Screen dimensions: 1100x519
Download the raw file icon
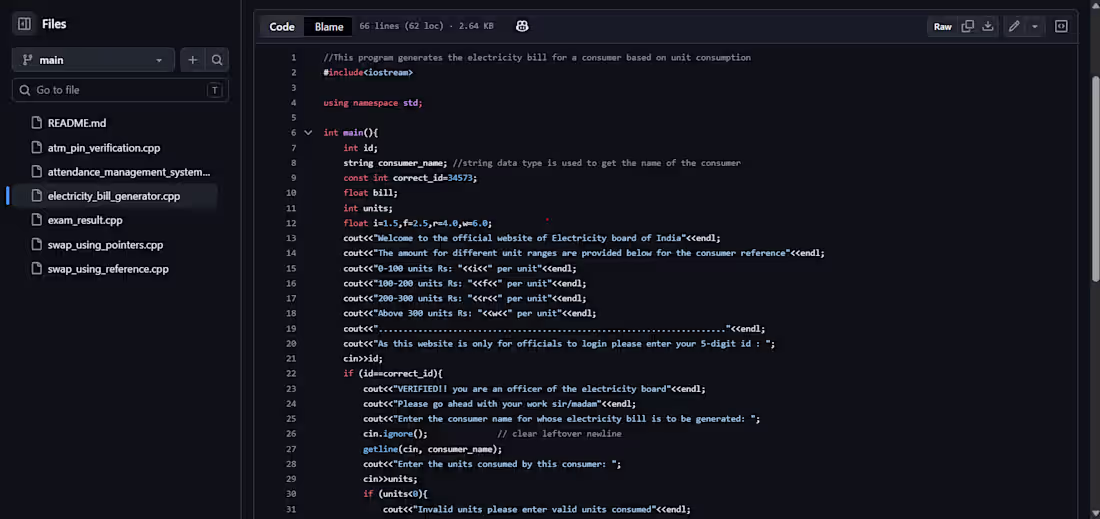pyautogui.click(x=988, y=27)
